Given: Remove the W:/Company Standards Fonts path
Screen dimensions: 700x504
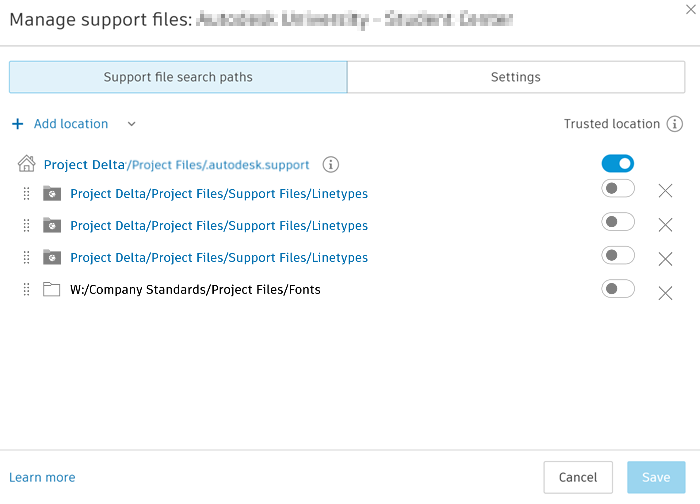Looking at the screenshot, I should coord(665,293).
